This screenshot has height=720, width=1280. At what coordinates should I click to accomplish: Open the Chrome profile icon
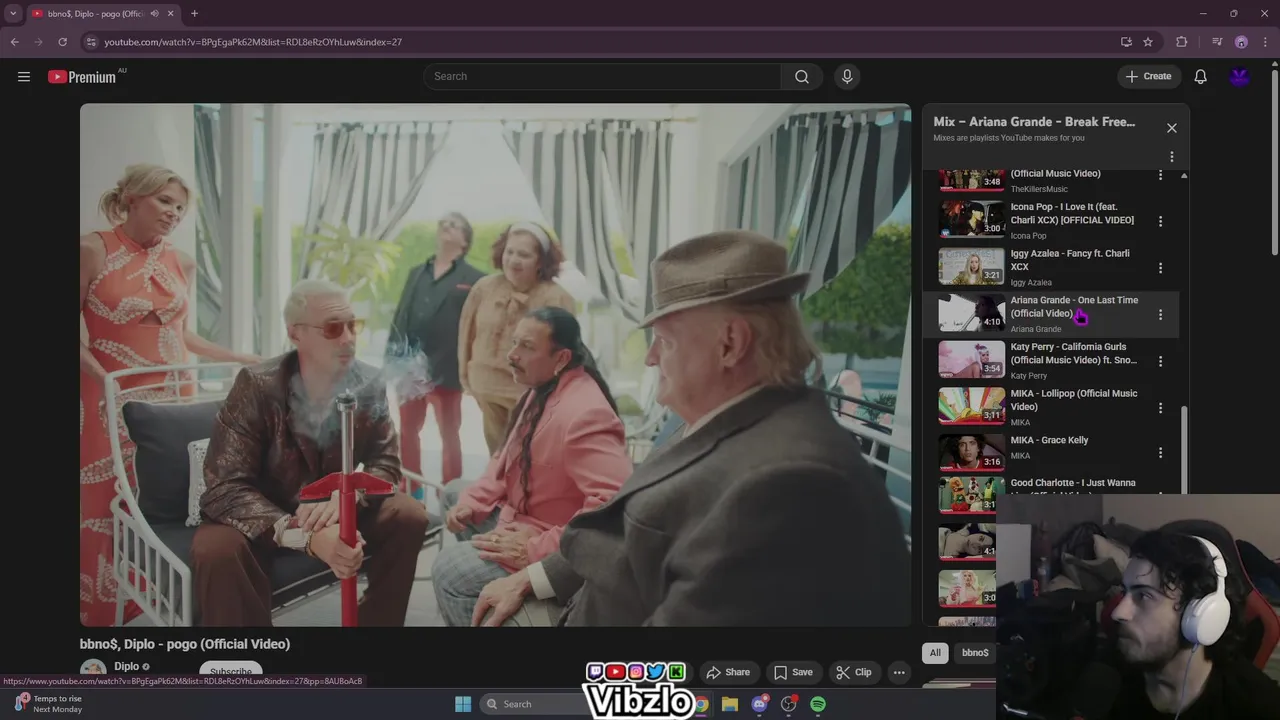tap(1241, 42)
